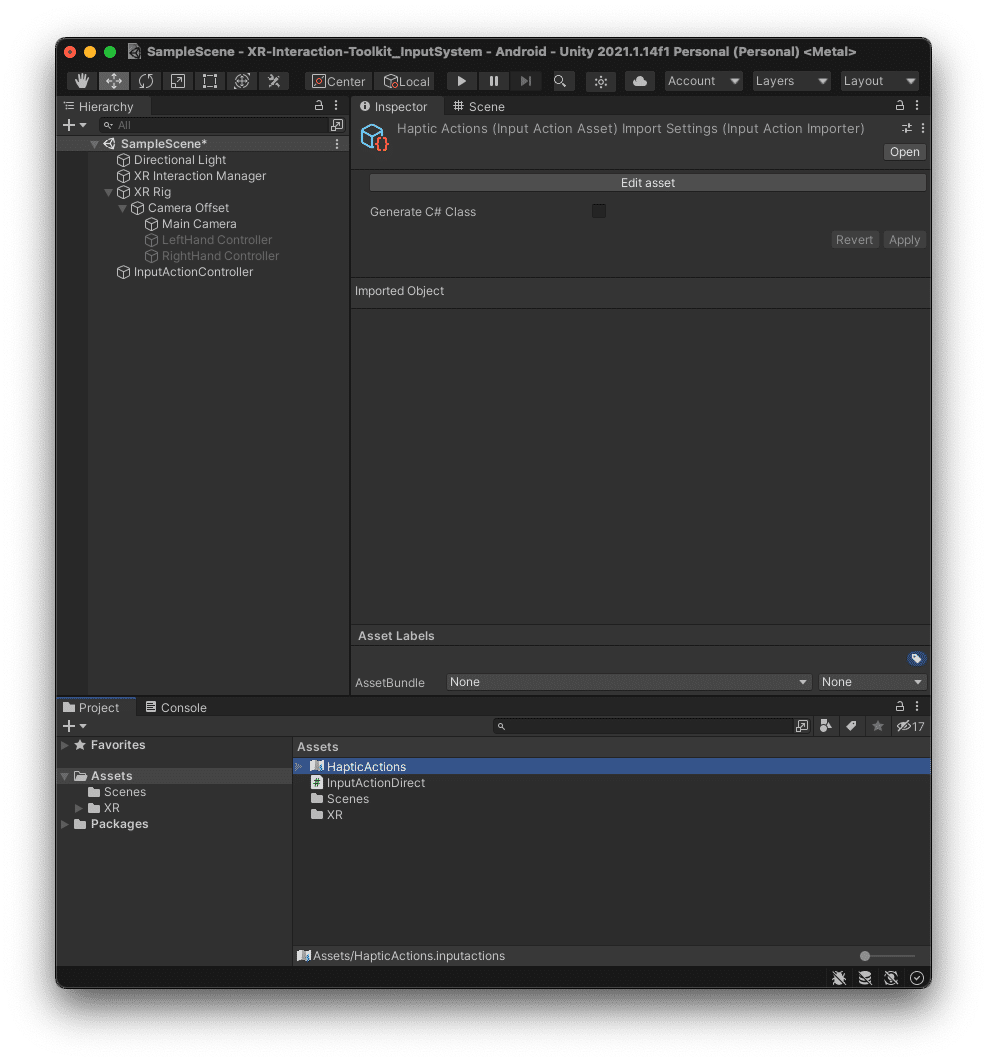Viewport: 987px width, 1062px height.
Task: Open Inspector panel options menu
Action: tap(917, 106)
